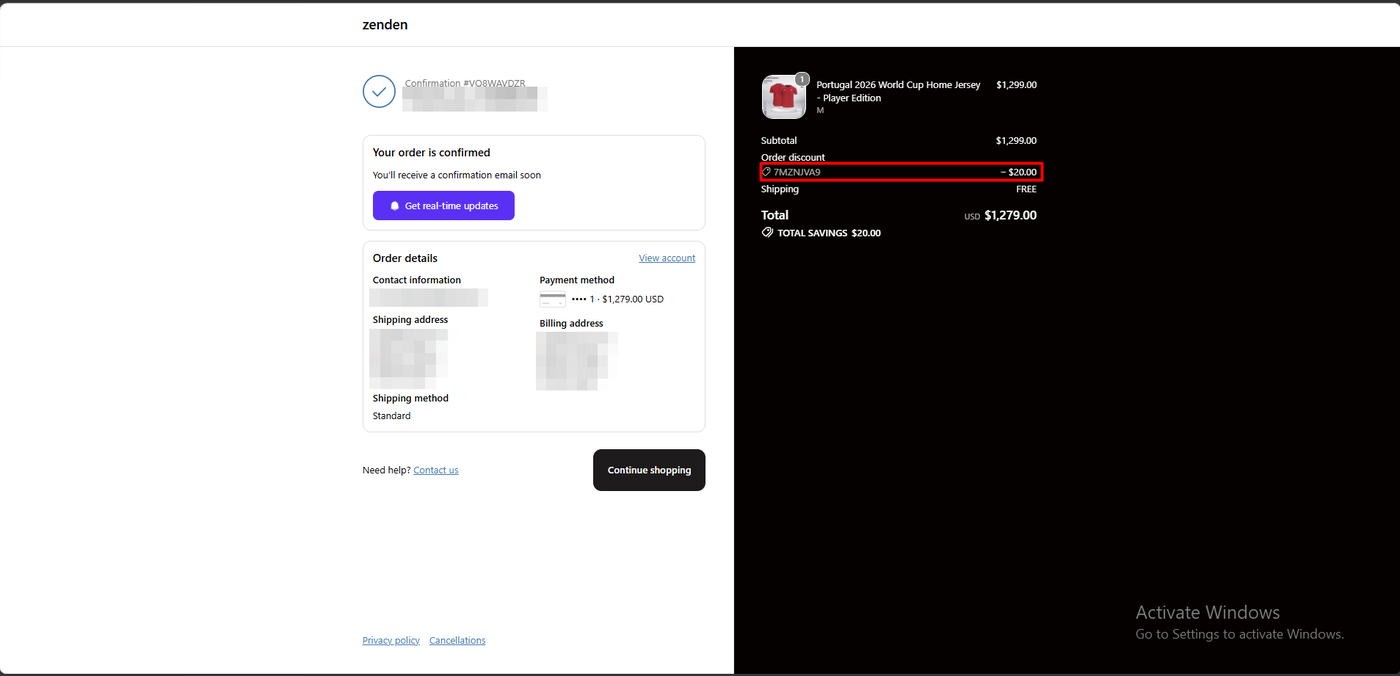Open the Privacy policy link

coord(391,640)
